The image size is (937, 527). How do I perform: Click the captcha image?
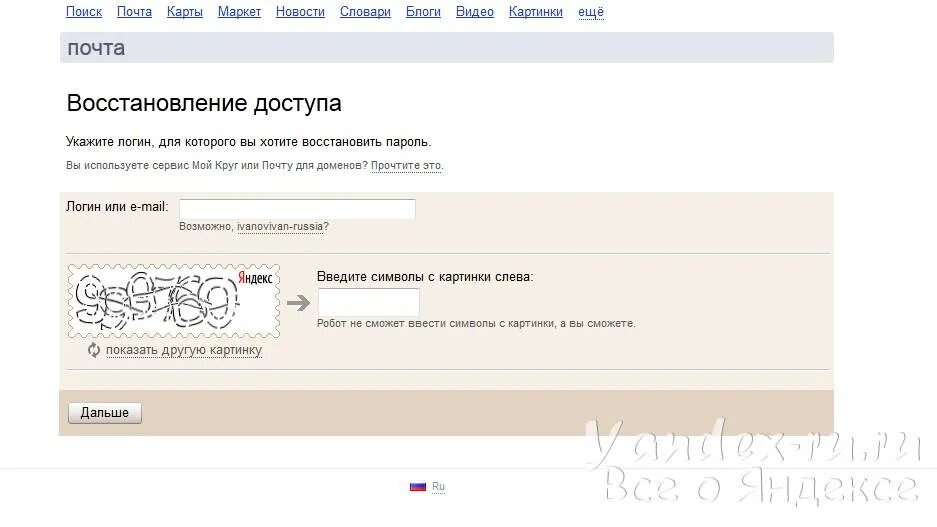click(x=174, y=301)
